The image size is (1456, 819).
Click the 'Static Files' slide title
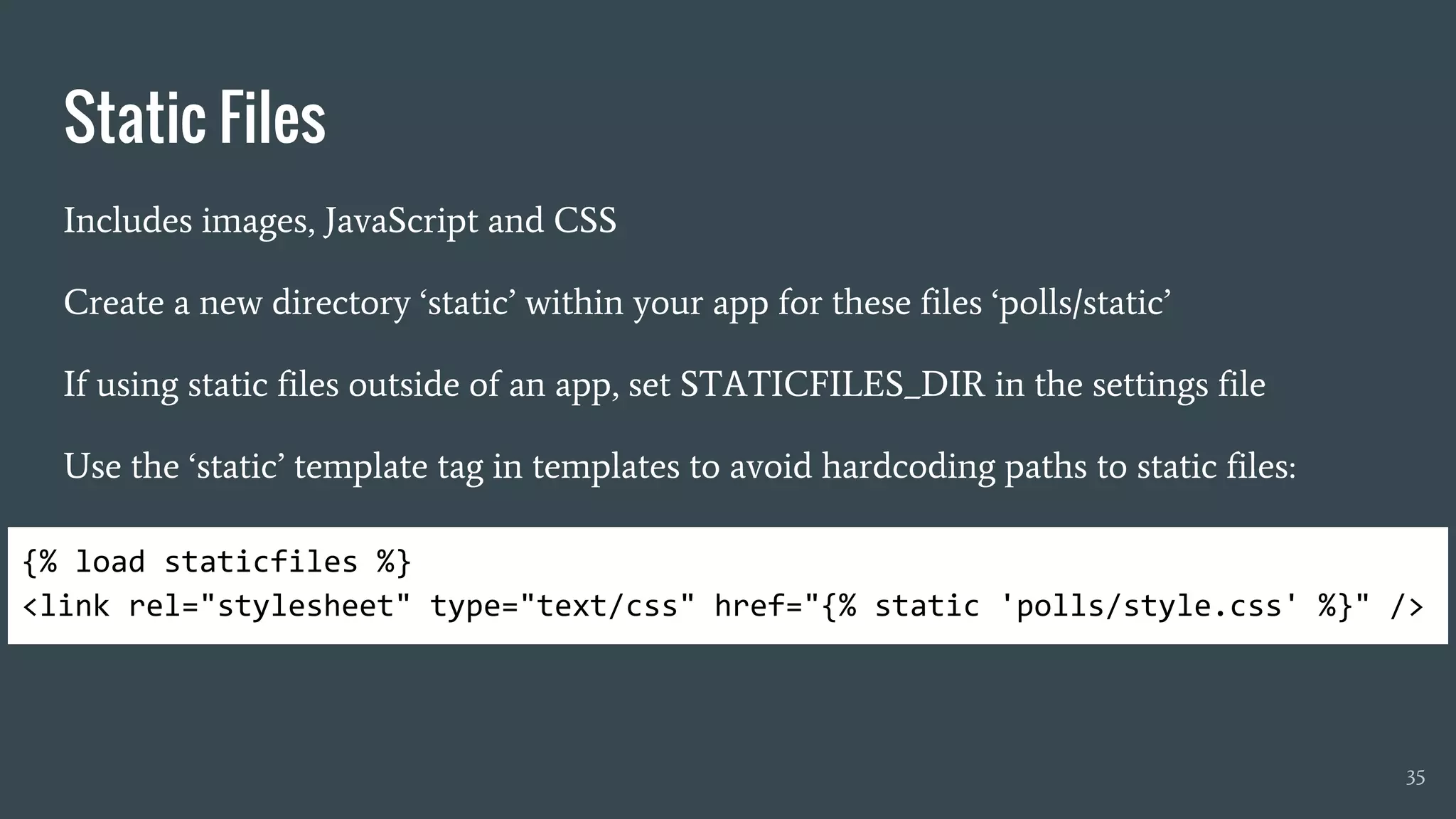click(x=194, y=117)
